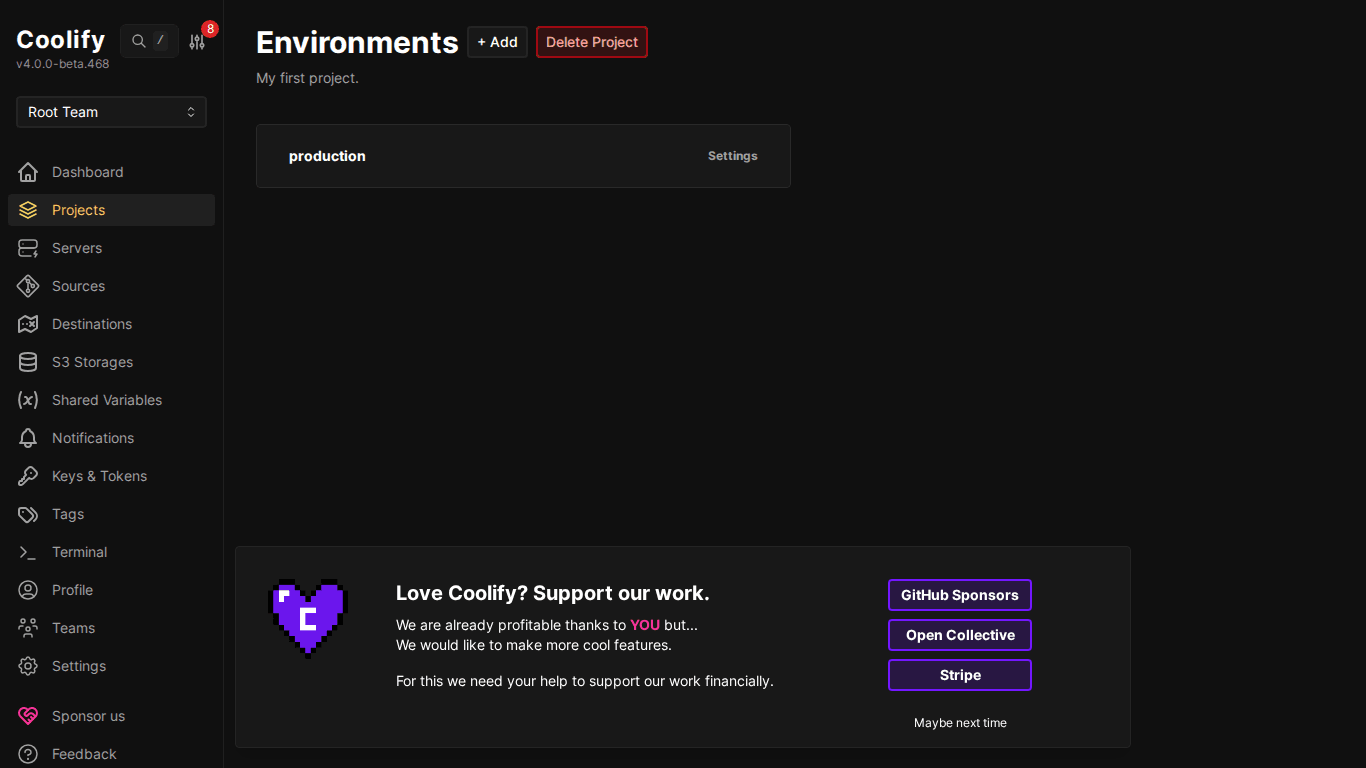Open Settings in the sidebar
This screenshot has width=1366, height=768.
click(78, 666)
